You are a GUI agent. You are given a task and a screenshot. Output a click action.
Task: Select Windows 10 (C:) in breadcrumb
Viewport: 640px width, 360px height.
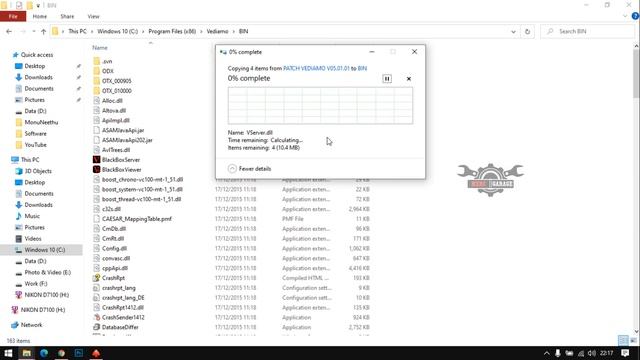118,31
